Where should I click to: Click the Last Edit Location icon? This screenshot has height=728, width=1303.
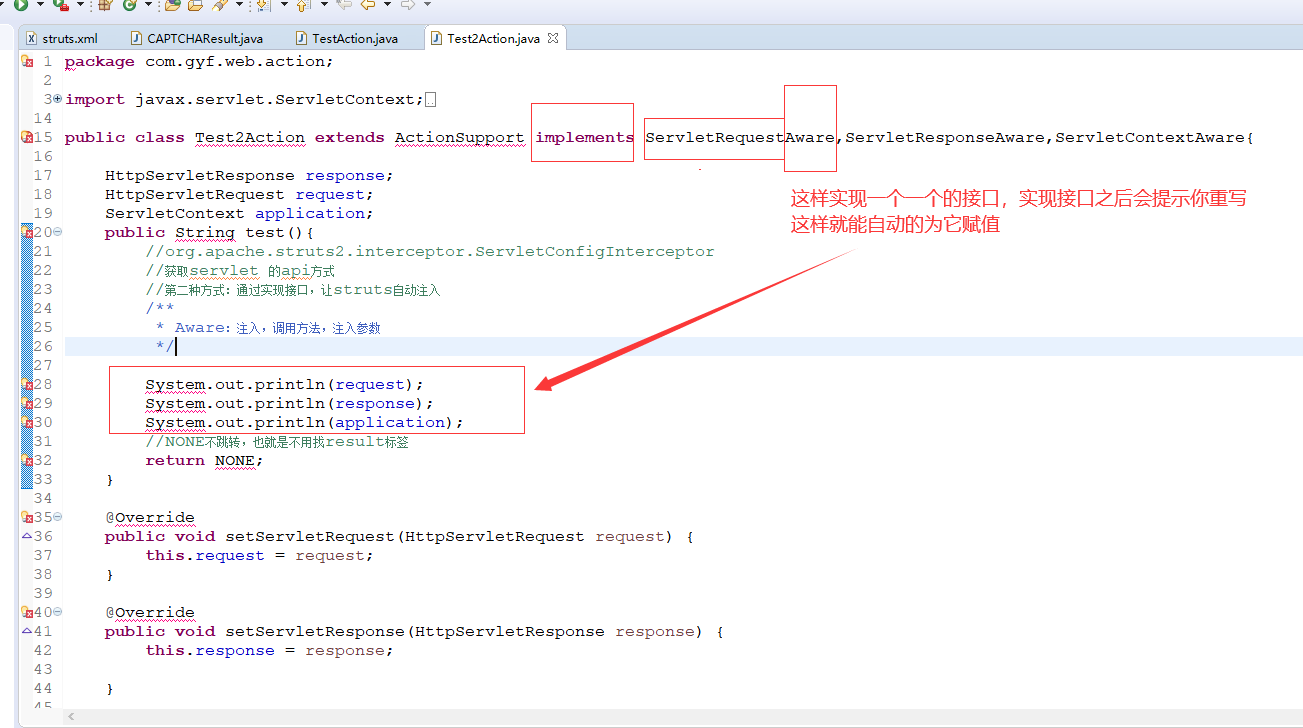point(343,5)
